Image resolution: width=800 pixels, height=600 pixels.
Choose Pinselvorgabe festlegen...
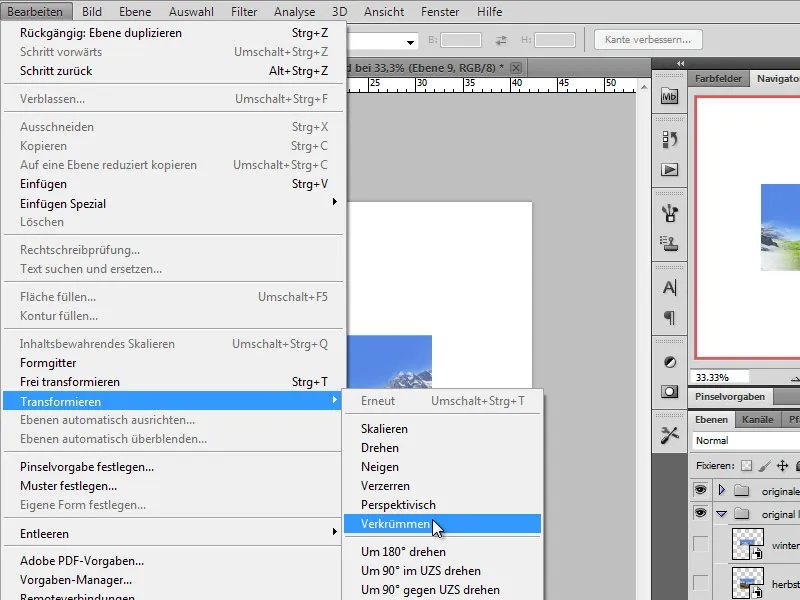(174, 467)
